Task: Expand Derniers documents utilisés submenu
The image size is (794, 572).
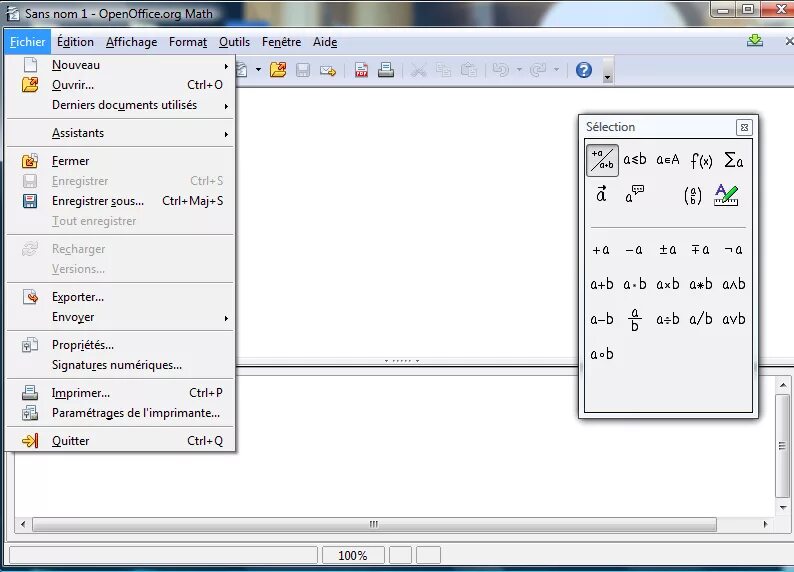Action: click(120, 105)
